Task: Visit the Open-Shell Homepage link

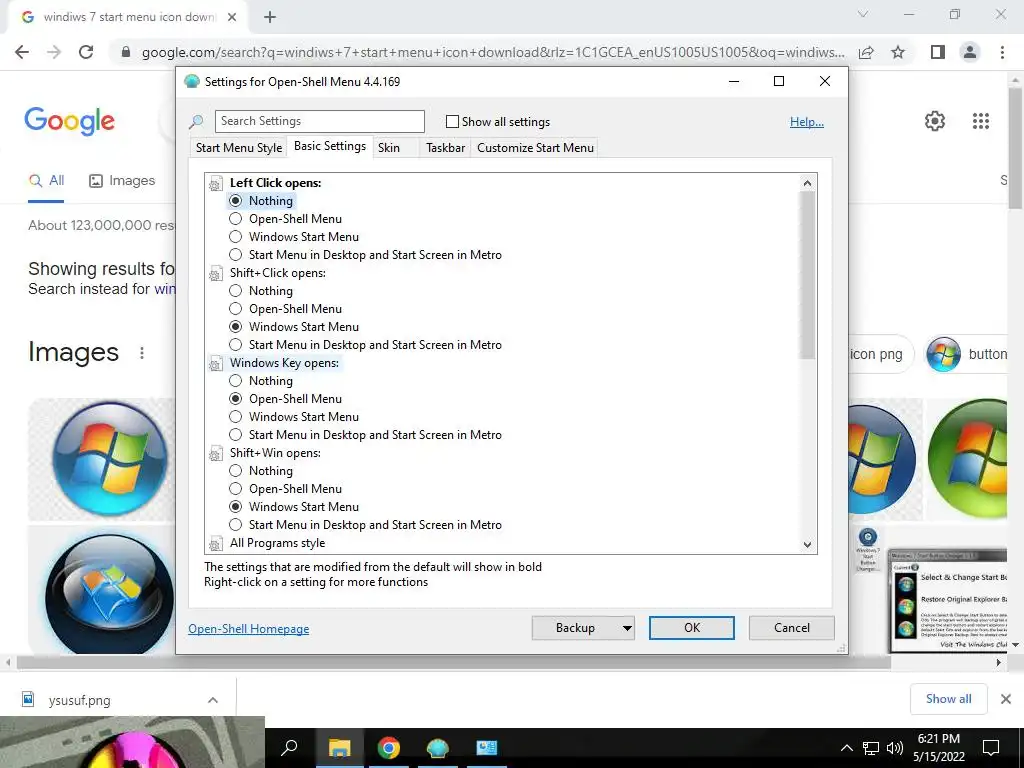Action: click(x=249, y=629)
